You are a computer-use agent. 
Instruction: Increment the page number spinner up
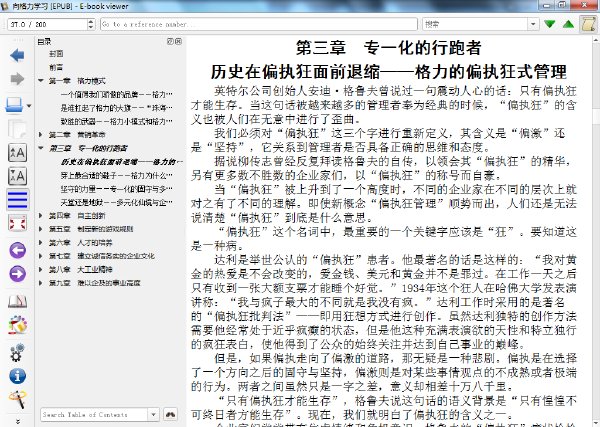pyautogui.click(x=91, y=21)
